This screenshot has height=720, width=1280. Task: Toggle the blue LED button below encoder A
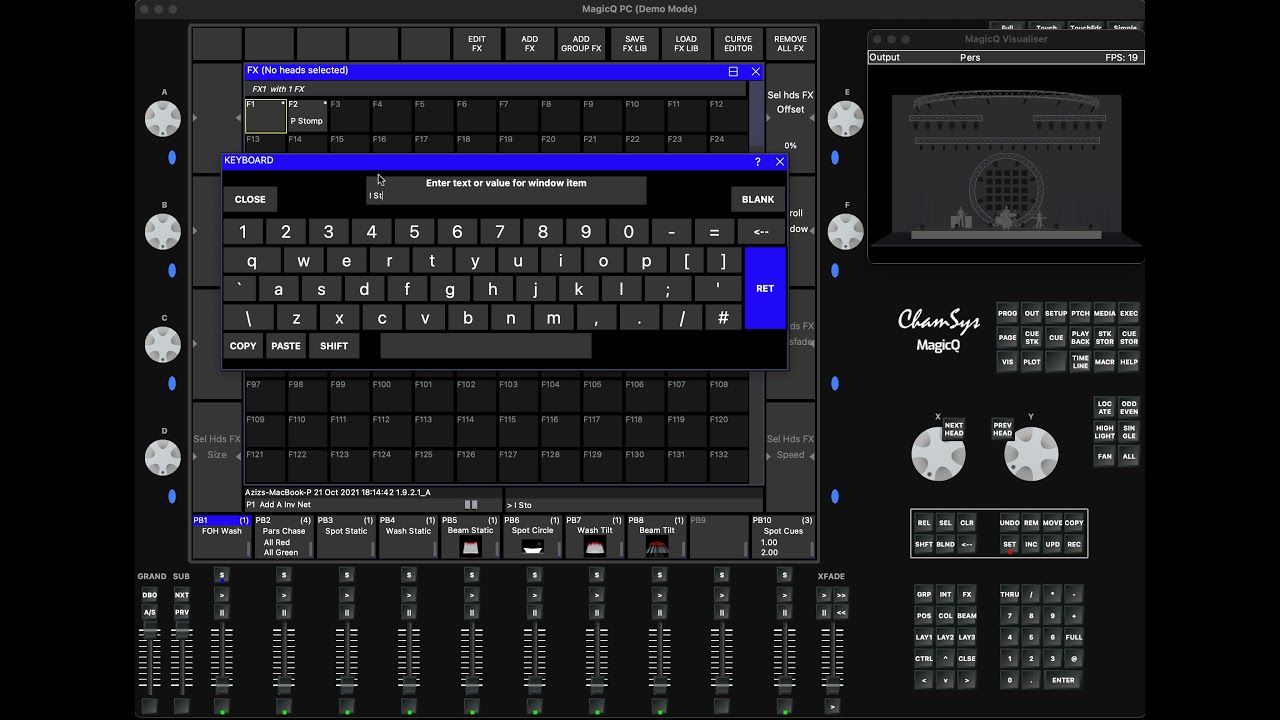(x=172, y=157)
